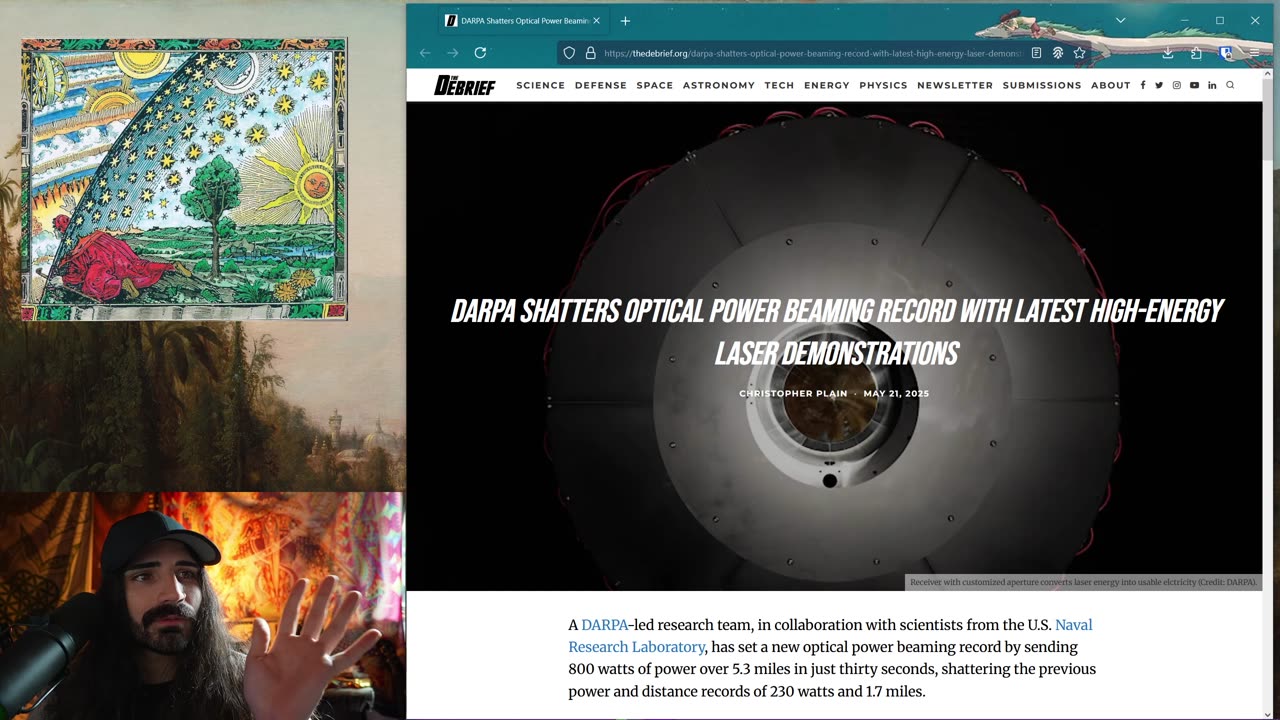Open the ENERGY menu item
1280x720 pixels.
click(827, 85)
